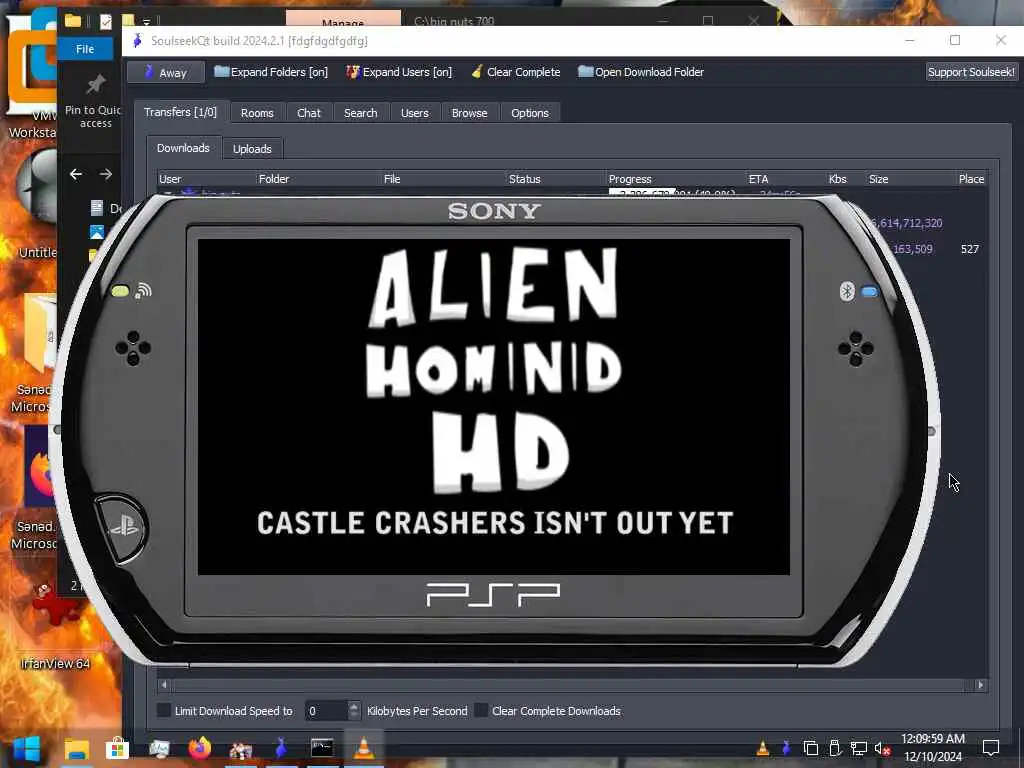Enable Limit Download Speed to checkbox
This screenshot has width=1024, height=768.
(x=165, y=711)
